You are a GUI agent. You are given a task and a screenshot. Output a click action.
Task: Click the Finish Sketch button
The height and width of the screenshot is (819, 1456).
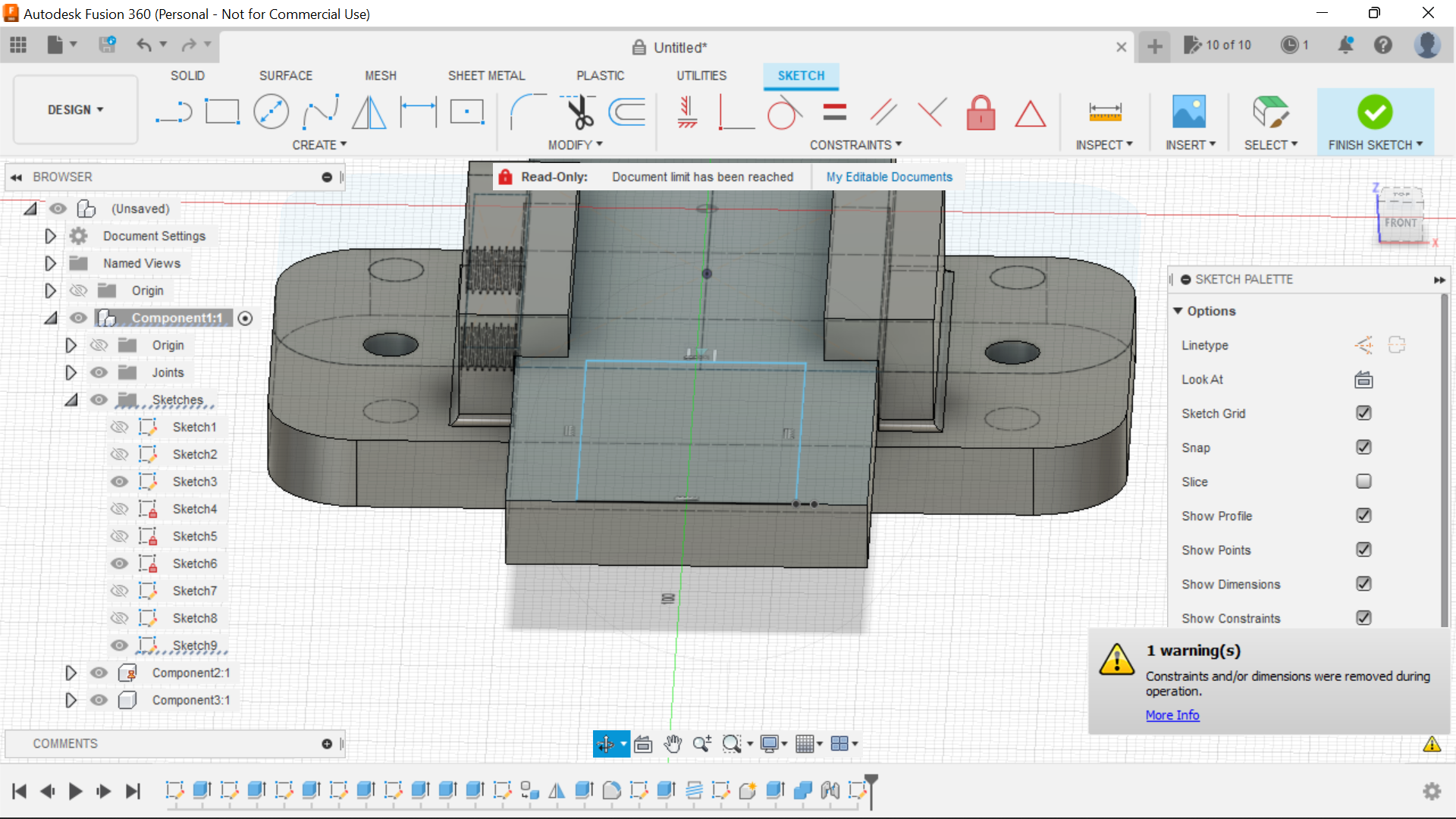[1375, 112]
